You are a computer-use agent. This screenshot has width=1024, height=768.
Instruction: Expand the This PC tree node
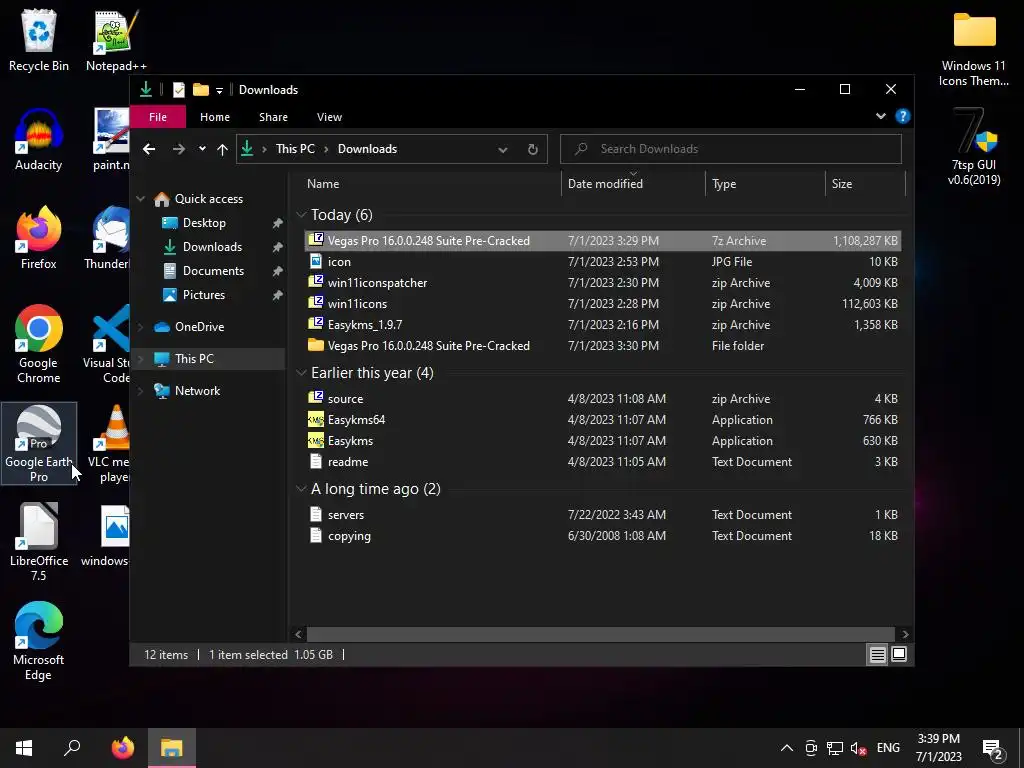click(x=140, y=359)
